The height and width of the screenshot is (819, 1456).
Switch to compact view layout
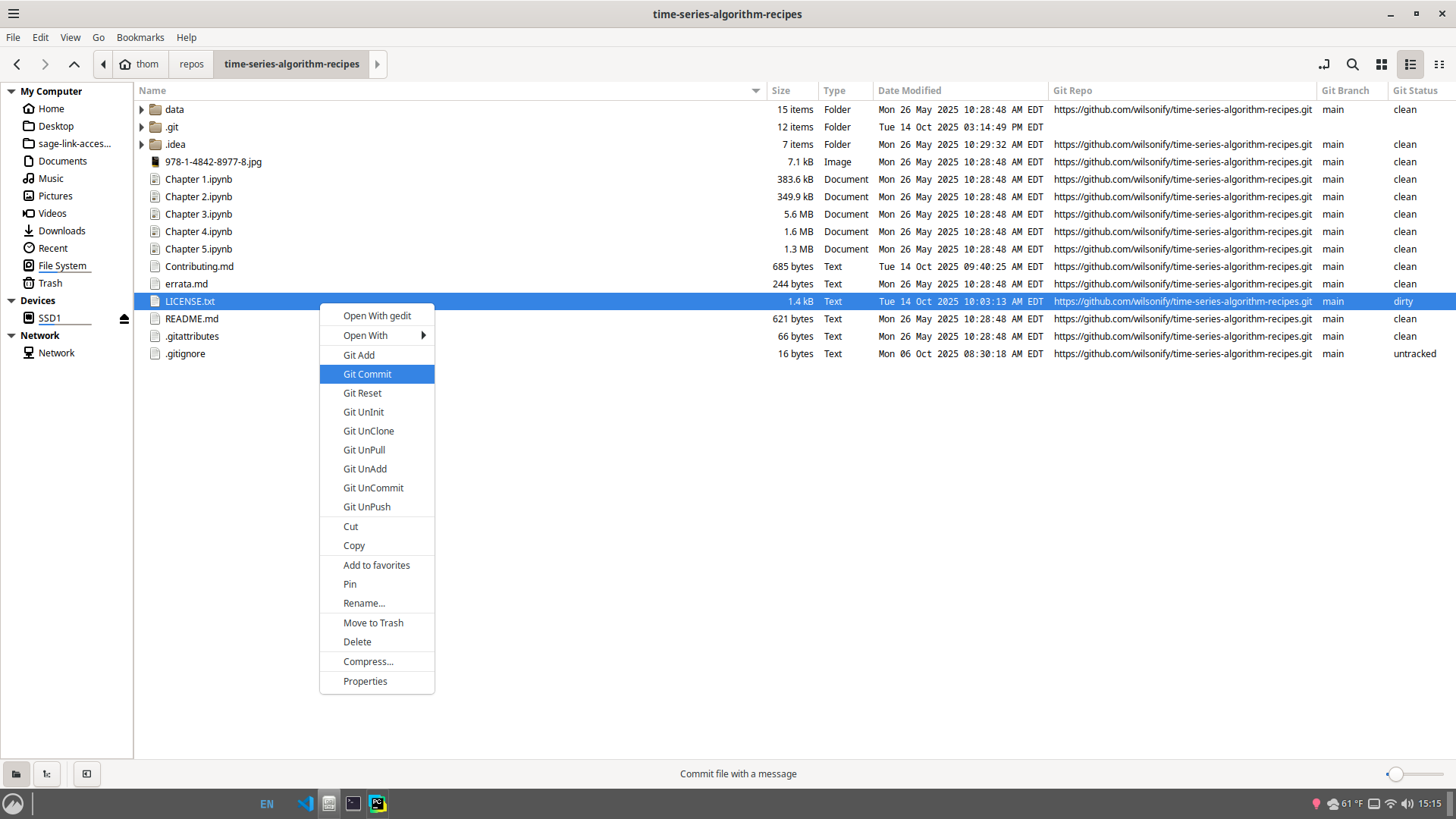pyautogui.click(x=1439, y=64)
